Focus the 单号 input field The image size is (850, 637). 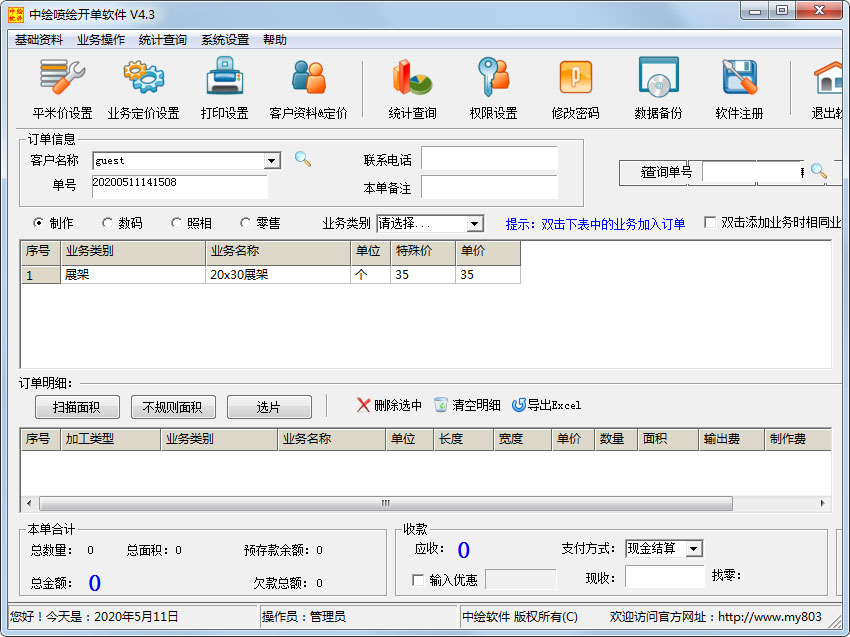coord(180,186)
